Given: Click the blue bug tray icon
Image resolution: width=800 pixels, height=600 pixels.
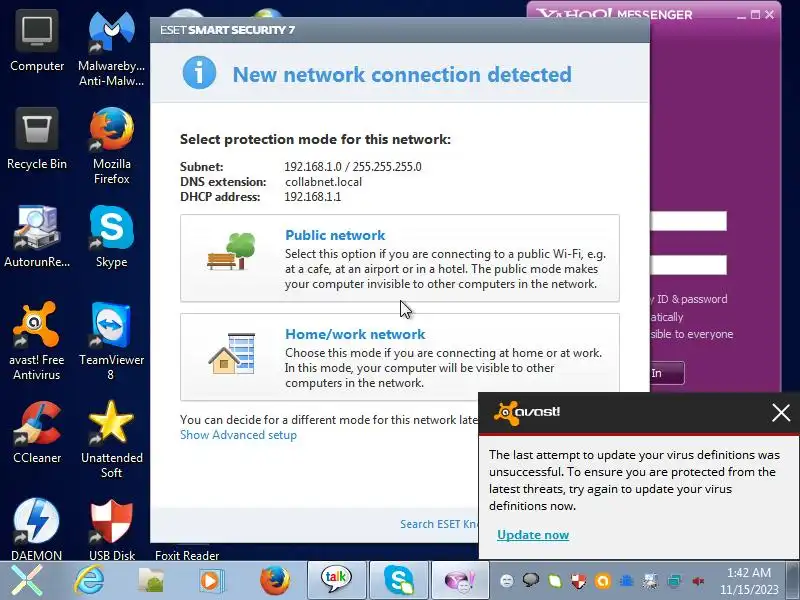Looking at the screenshot, I should point(627,581).
